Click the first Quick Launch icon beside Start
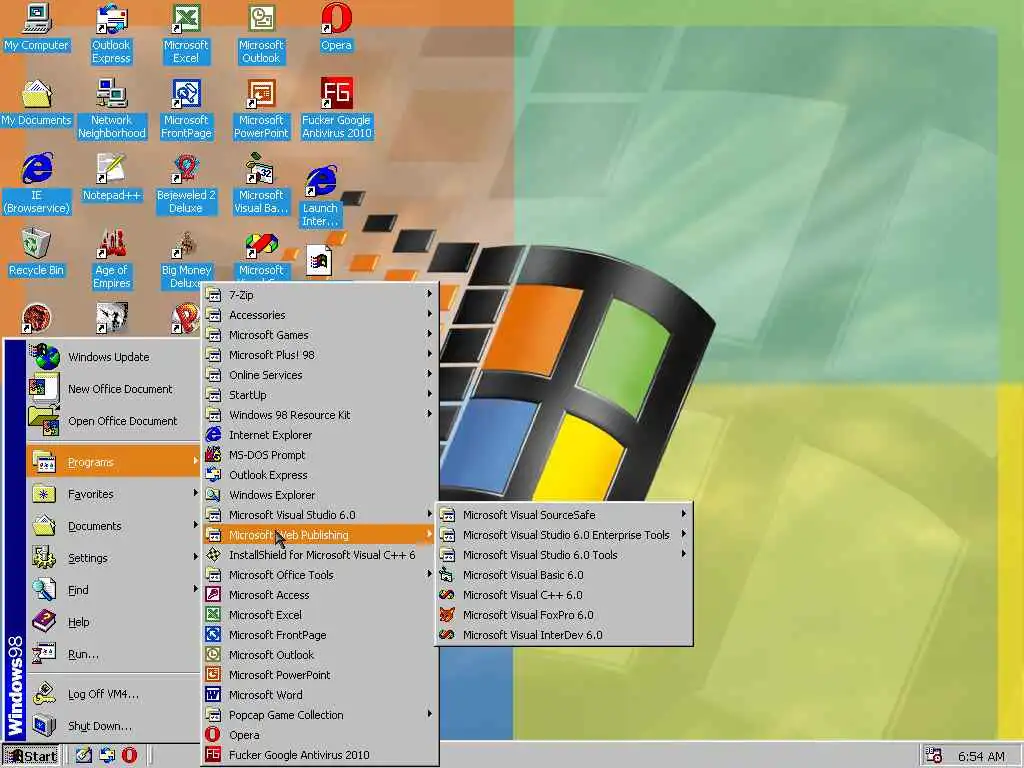 (x=84, y=755)
